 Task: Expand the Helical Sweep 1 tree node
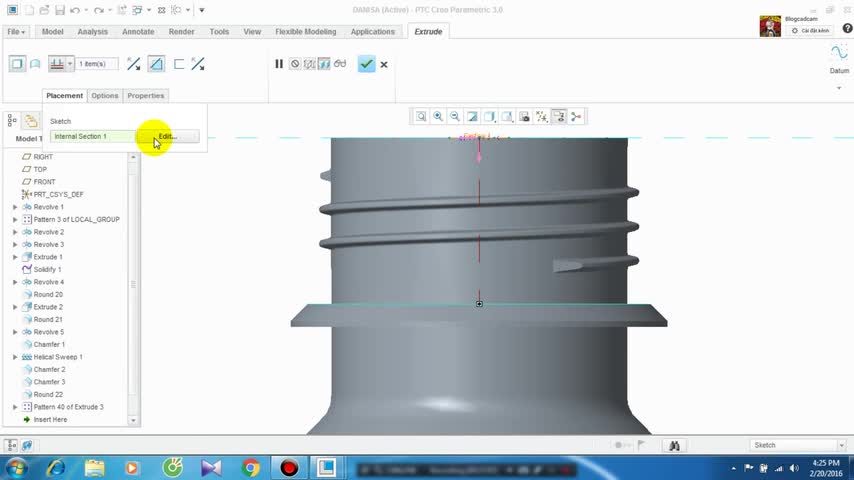[15, 357]
